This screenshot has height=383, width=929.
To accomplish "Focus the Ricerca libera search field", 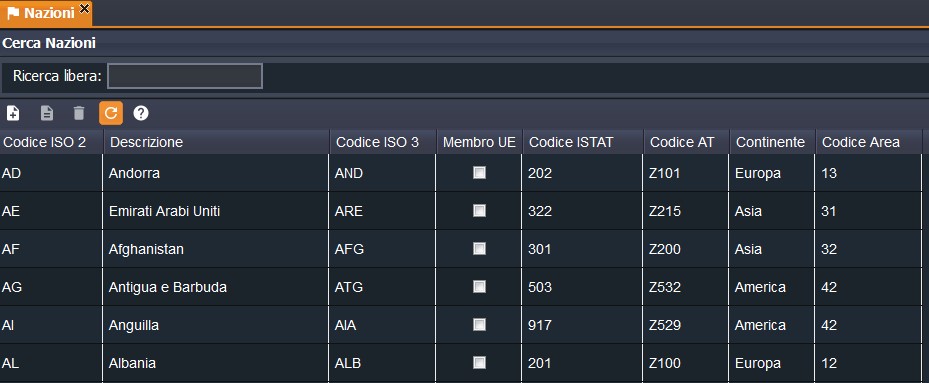I will click(x=185, y=76).
